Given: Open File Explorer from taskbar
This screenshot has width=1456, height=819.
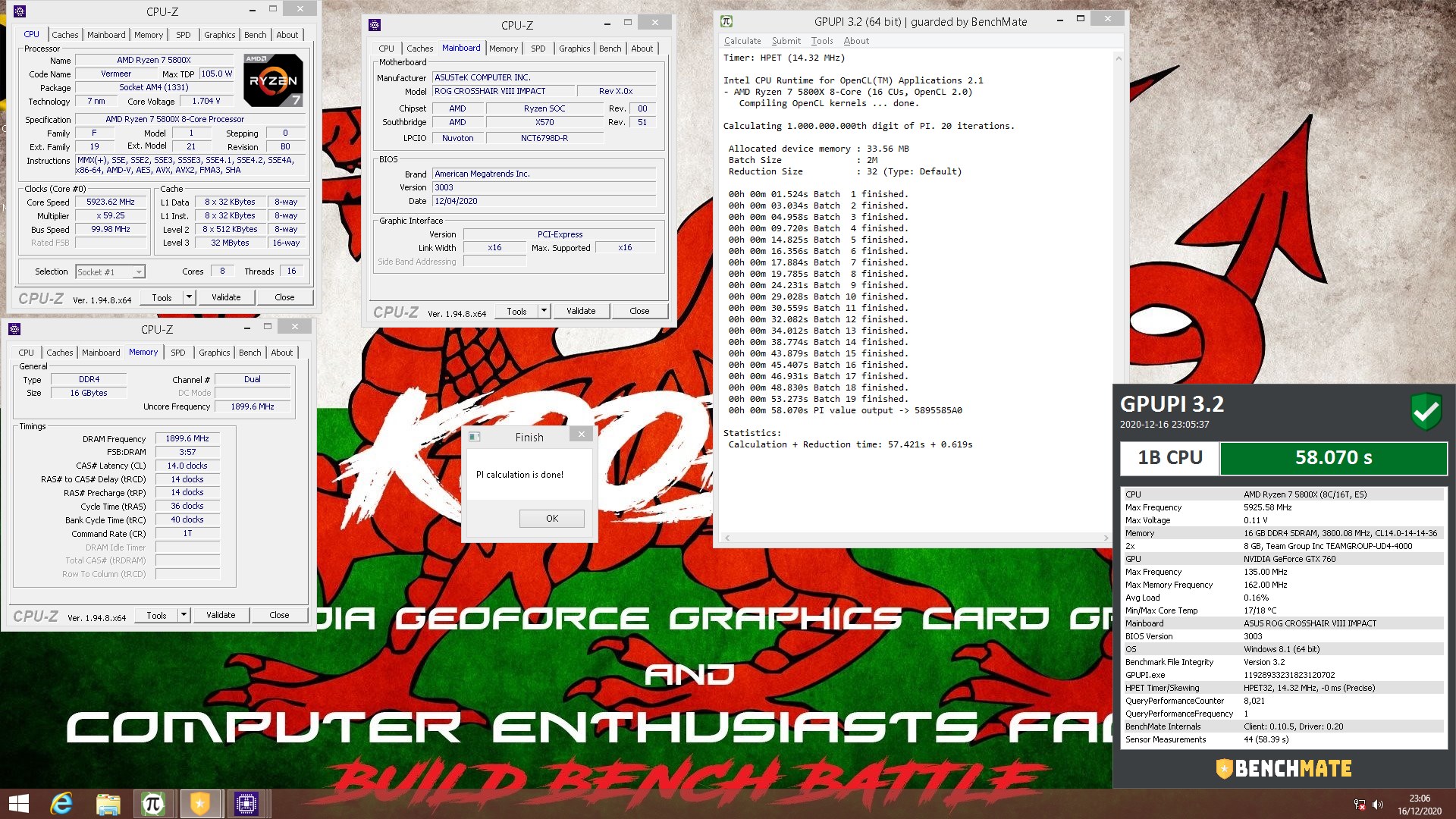Looking at the screenshot, I should [x=108, y=804].
